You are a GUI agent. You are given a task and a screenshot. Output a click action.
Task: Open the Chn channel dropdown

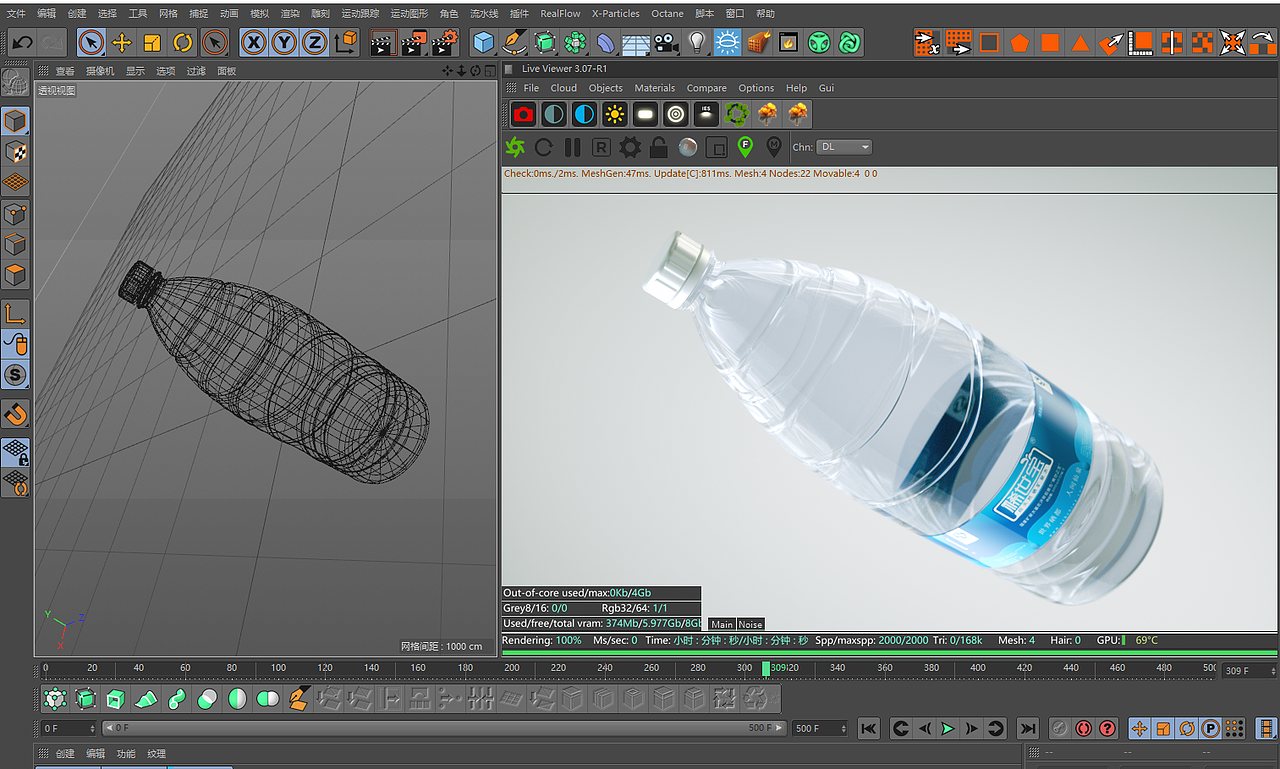click(x=844, y=147)
